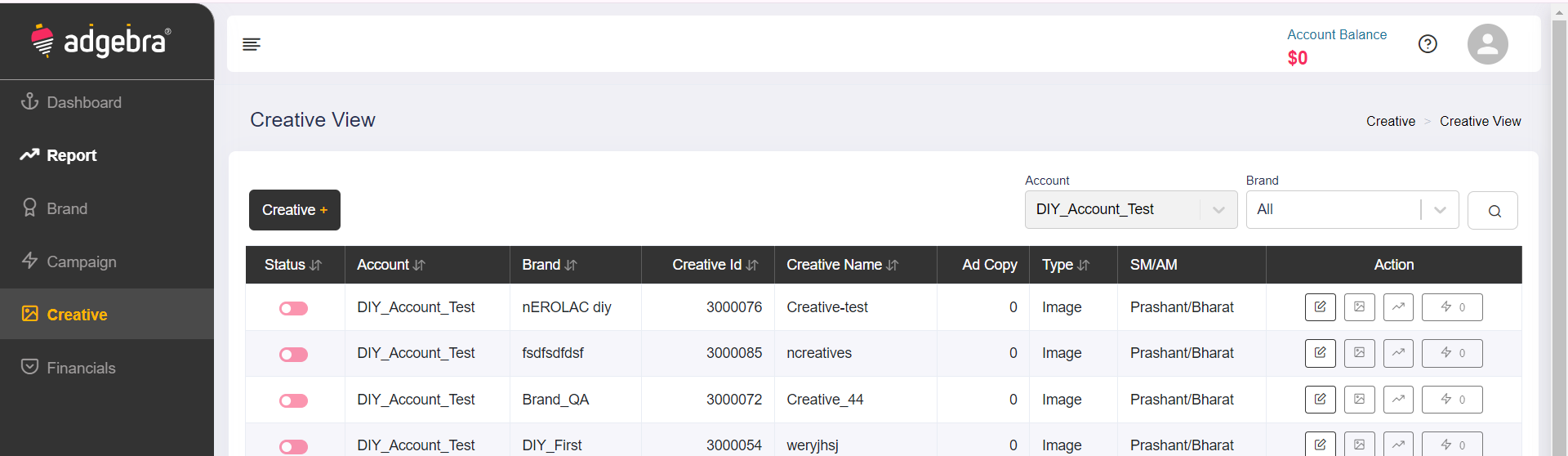
Task: Open Campaign in sidebar menu
Action: coord(81,262)
